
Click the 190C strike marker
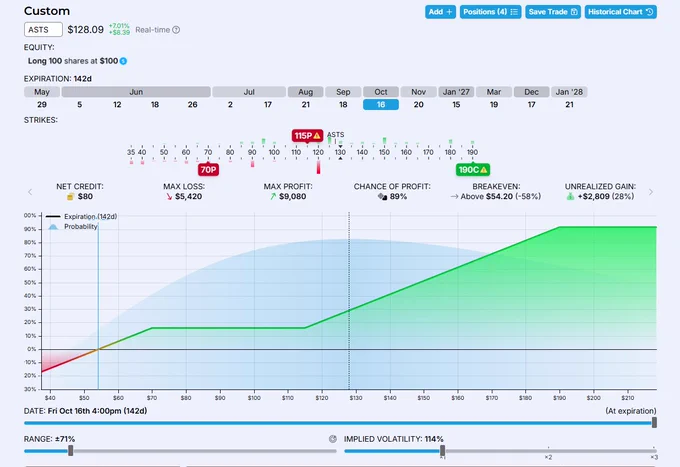click(x=473, y=170)
